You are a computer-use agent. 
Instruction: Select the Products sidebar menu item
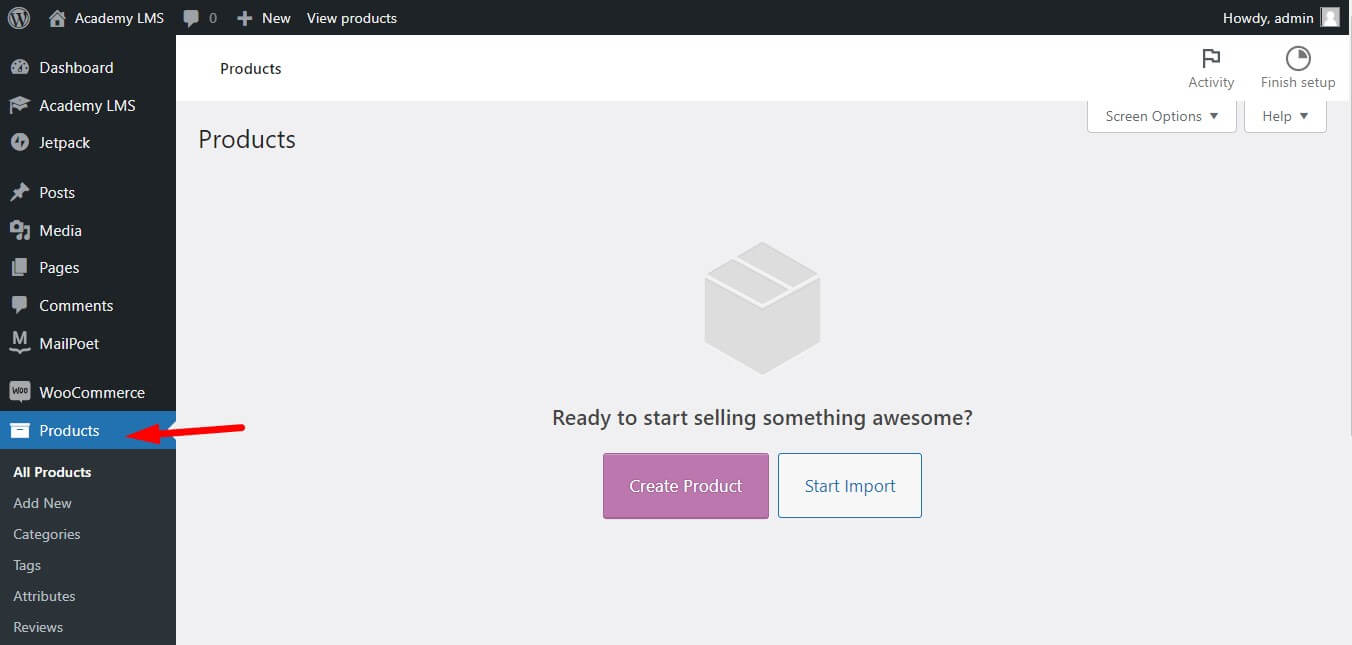coord(88,430)
